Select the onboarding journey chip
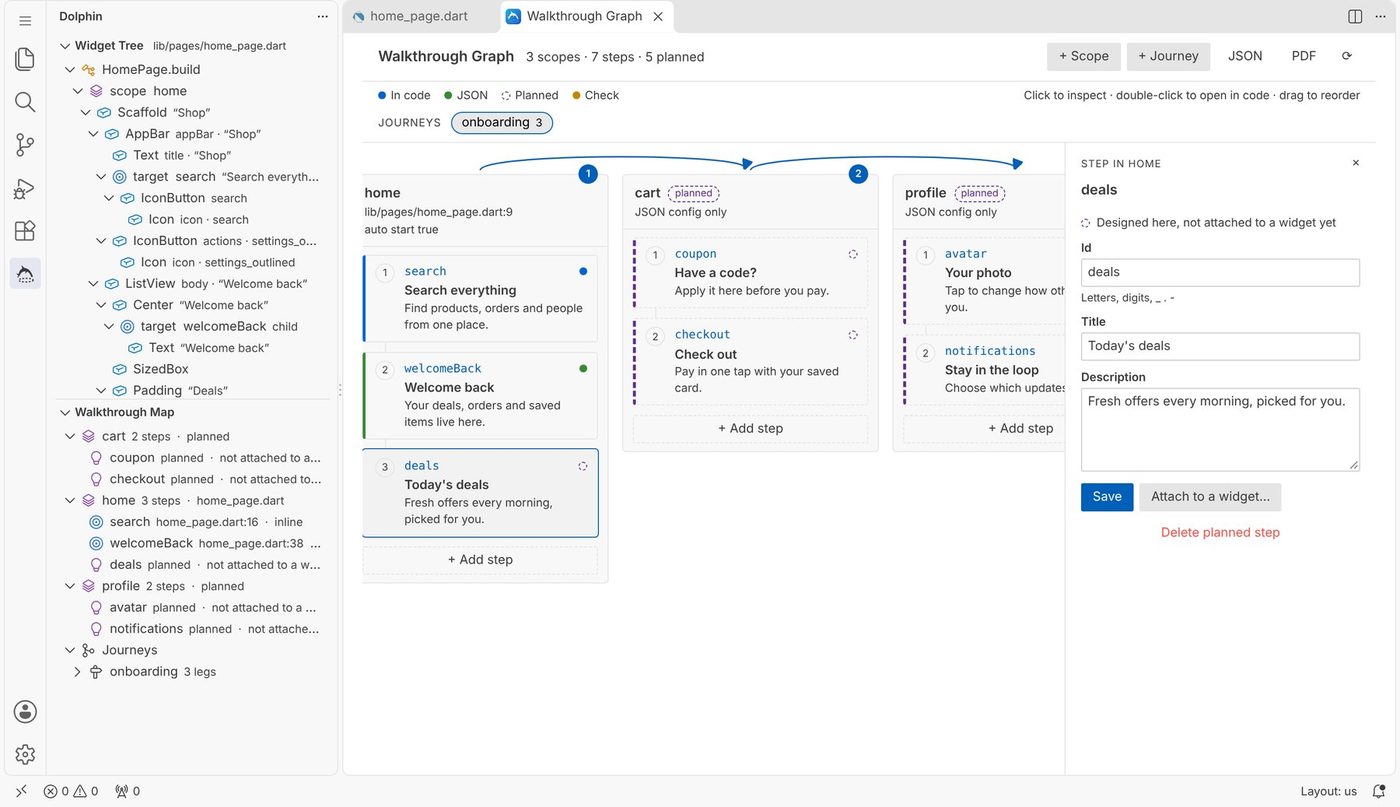The width and height of the screenshot is (1400, 807). tap(502, 123)
